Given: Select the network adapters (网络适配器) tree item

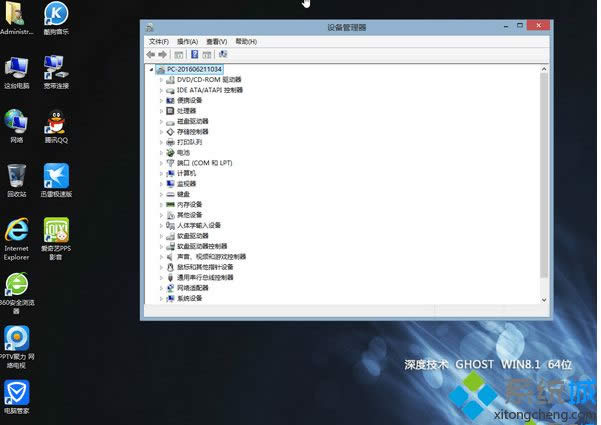Looking at the screenshot, I should point(196,287).
